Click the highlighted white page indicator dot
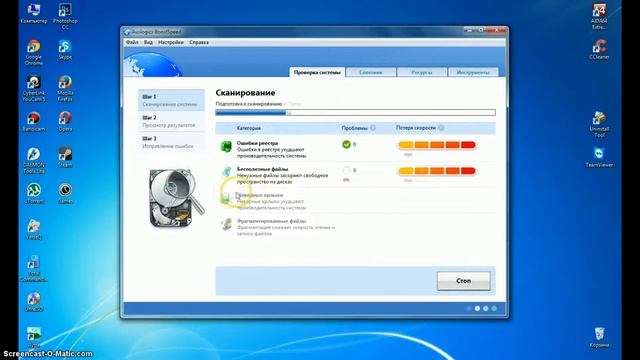 [477, 309]
